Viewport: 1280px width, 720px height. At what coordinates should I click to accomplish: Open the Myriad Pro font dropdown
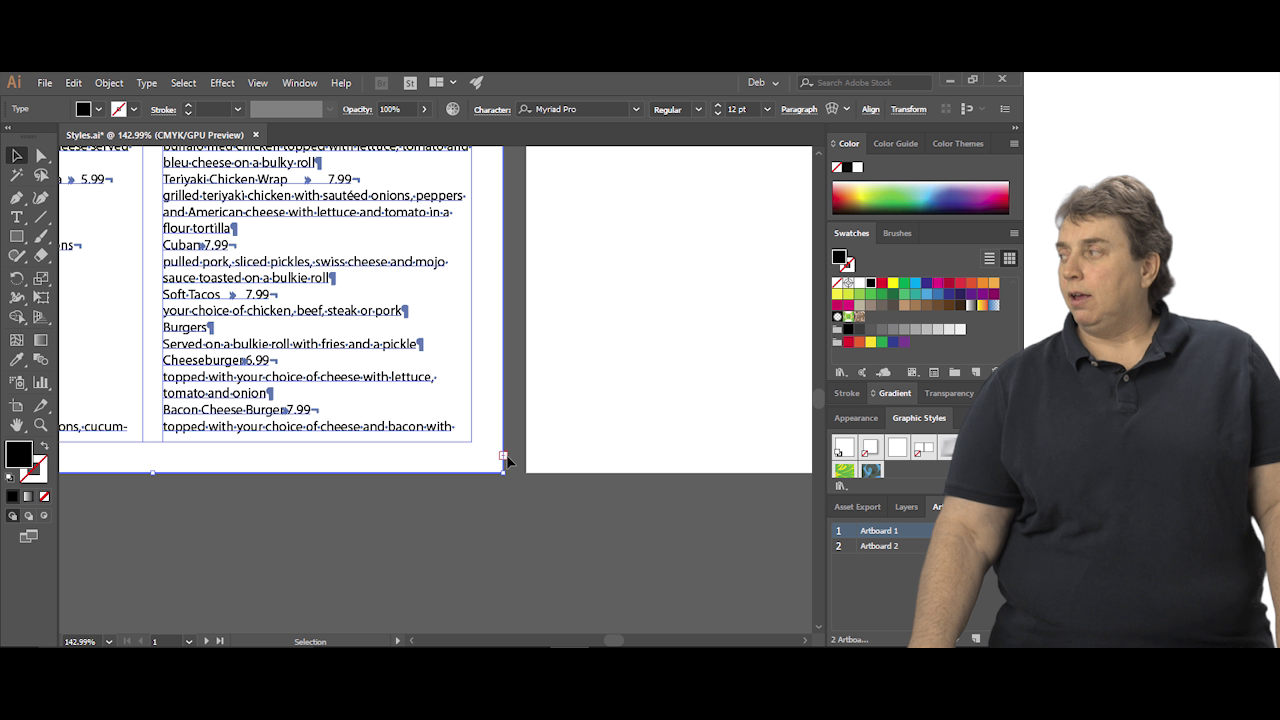click(x=636, y=109)
